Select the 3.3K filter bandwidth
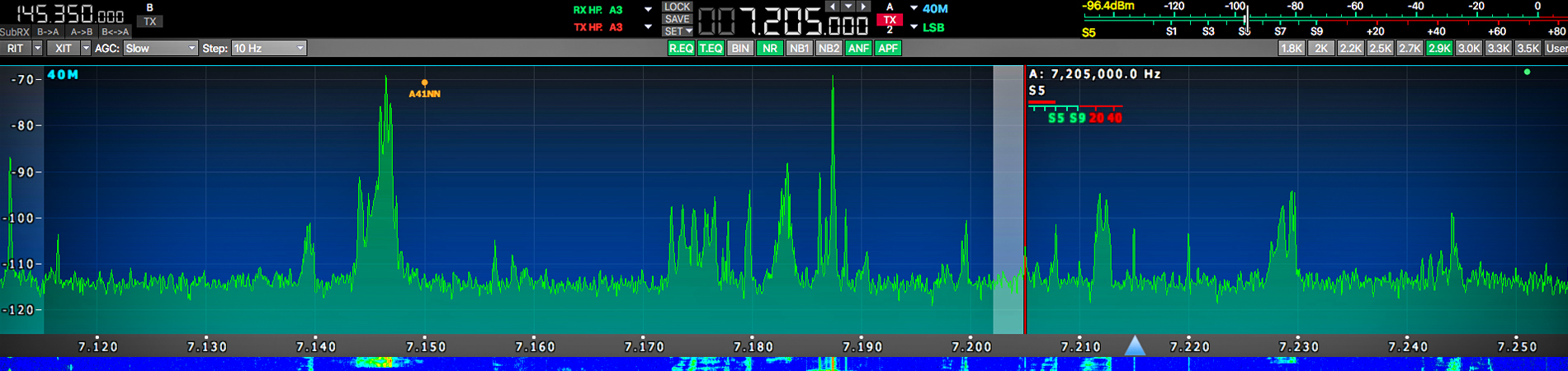The image size is (1568, 371). 1498,49
